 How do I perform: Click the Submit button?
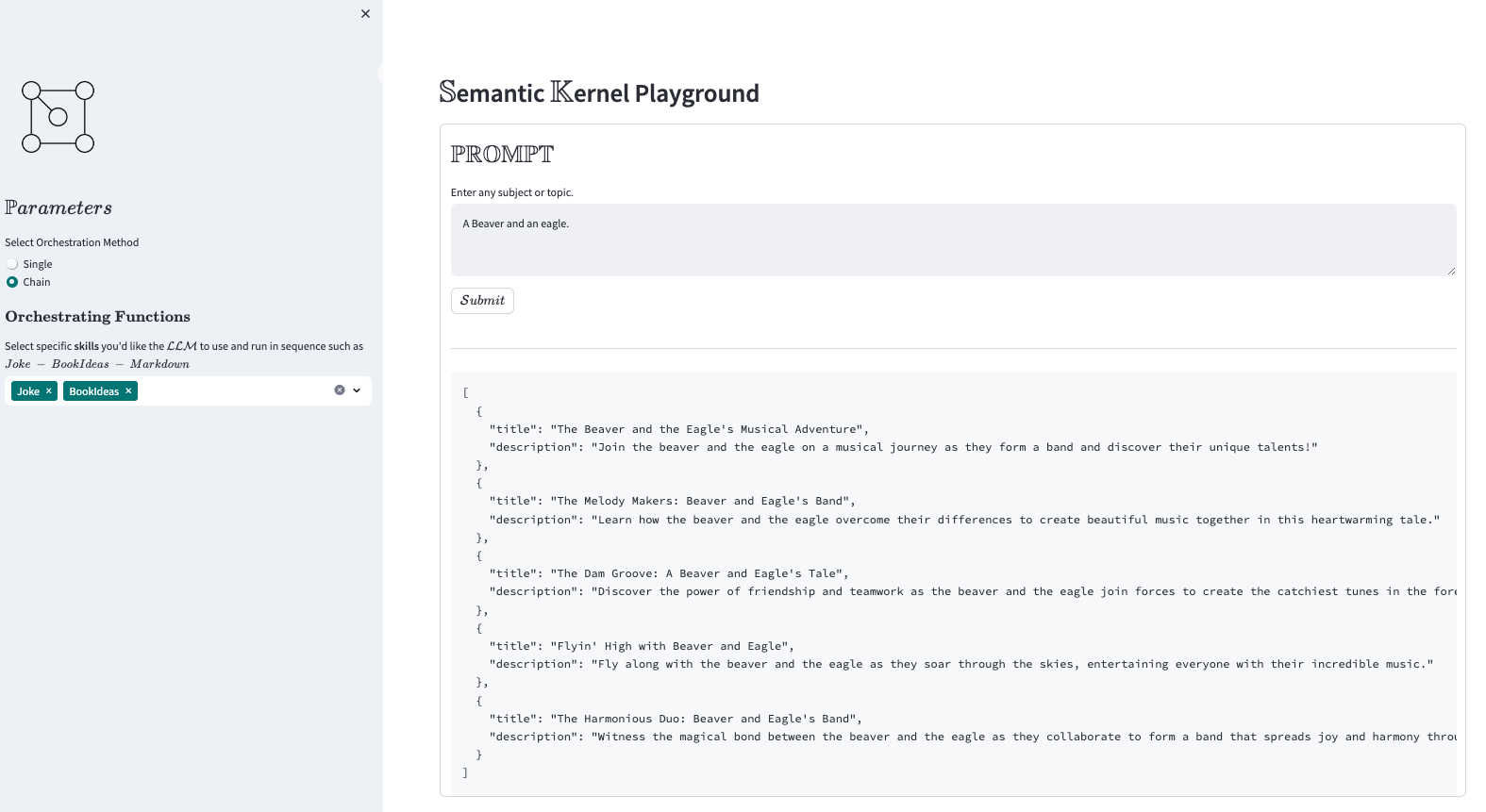click(482, 301)
